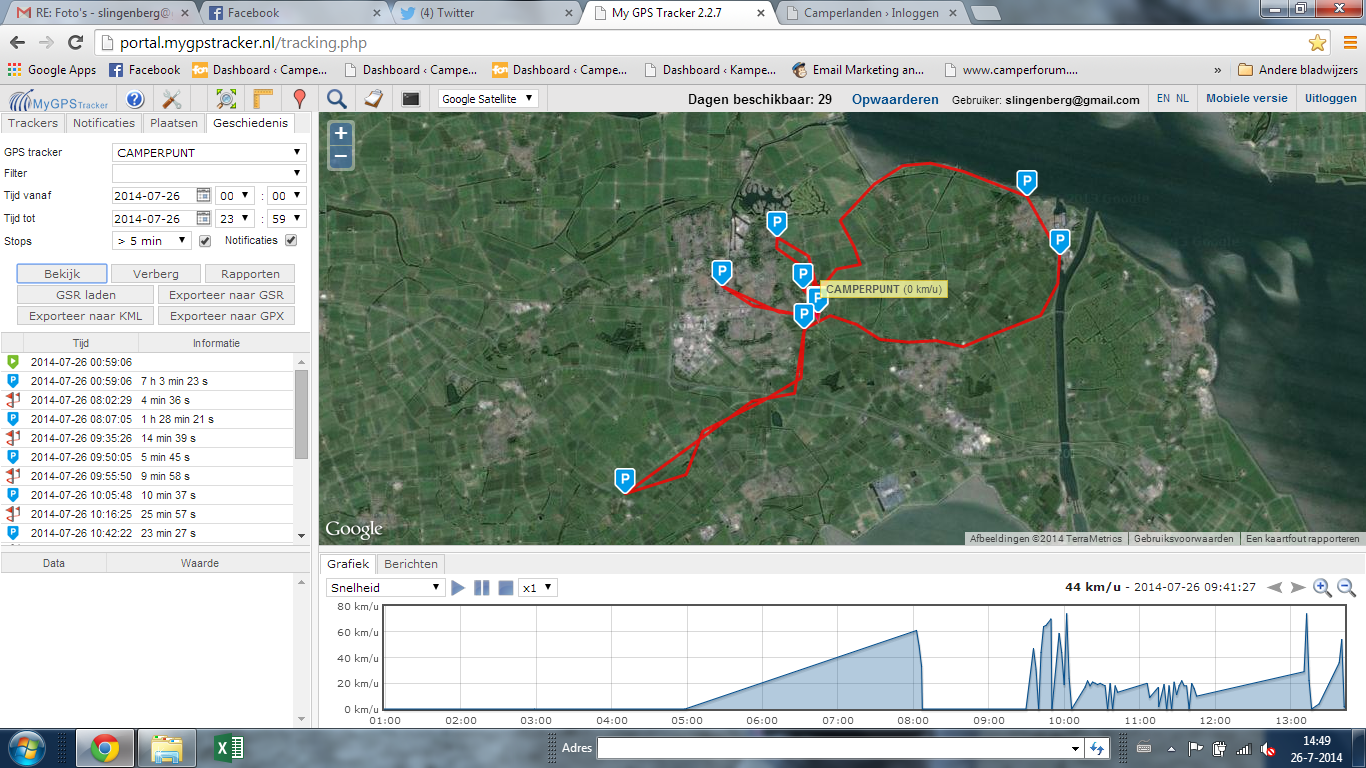Expand the Snelheid graph type dropdown
This screenshot has width=1366, height=768.
tap(385, 588)
